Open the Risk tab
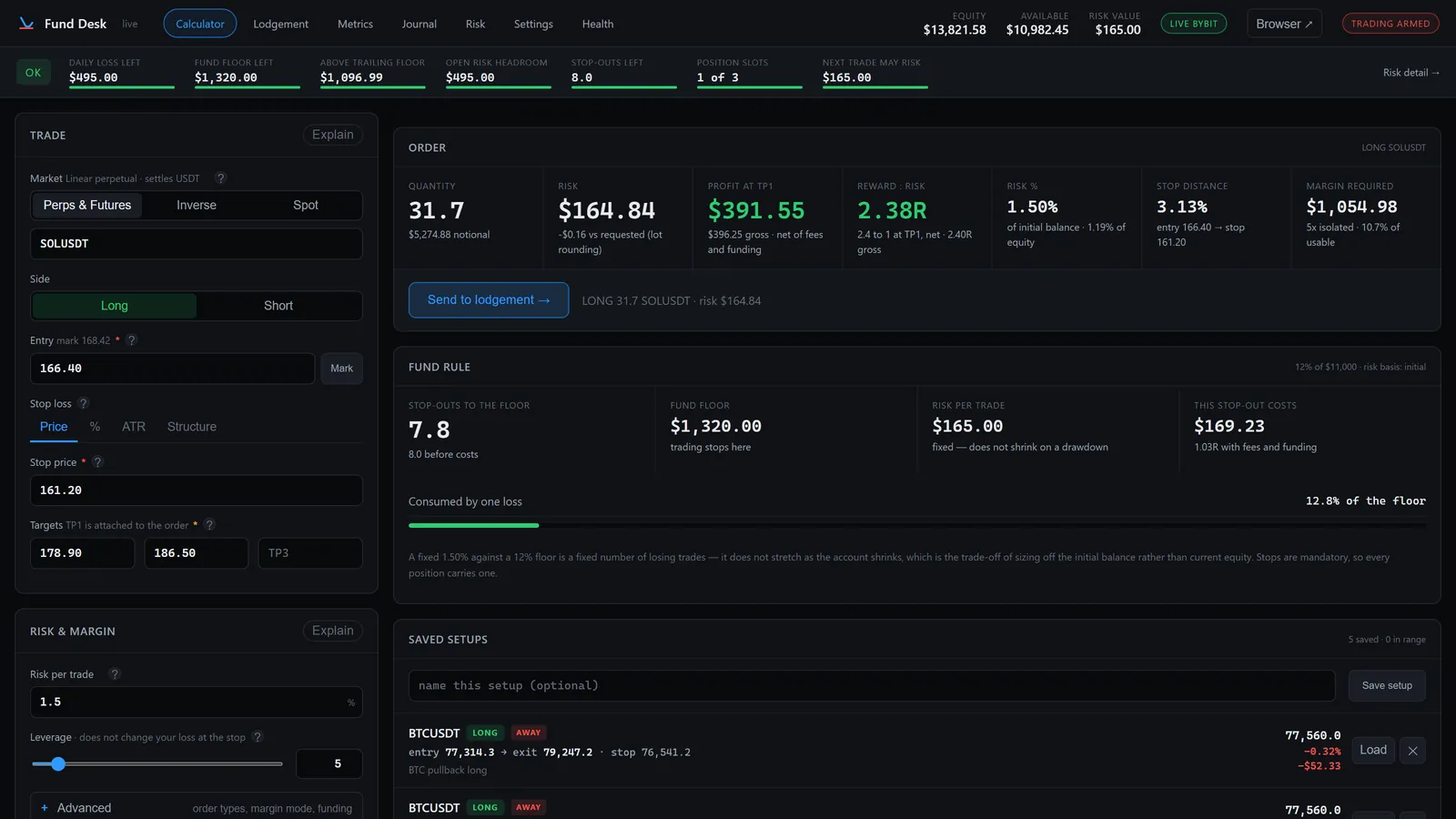This screenshot has height=819, width=1456. [x=475, y=24]
